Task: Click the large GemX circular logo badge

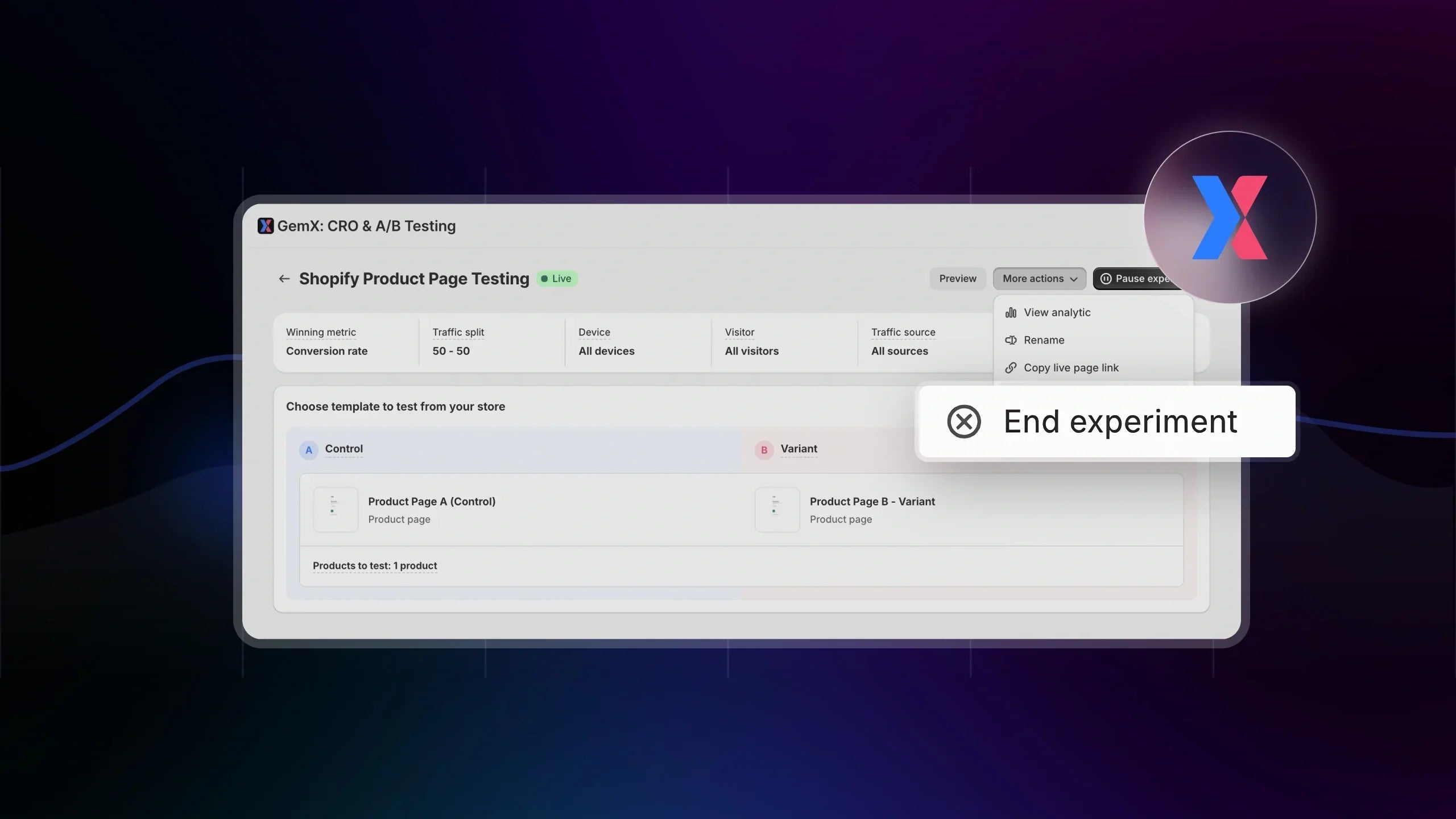Action: [1230, 217]
